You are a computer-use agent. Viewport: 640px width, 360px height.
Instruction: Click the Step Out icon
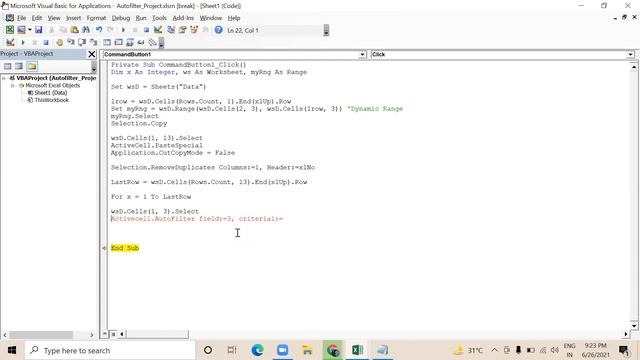93,42
